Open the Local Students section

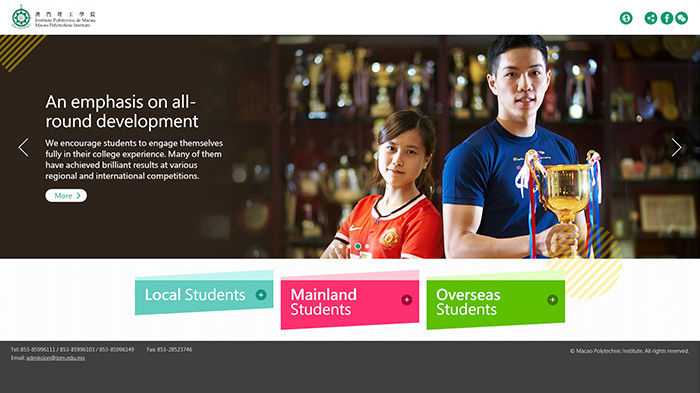click(x=204, y=293)
